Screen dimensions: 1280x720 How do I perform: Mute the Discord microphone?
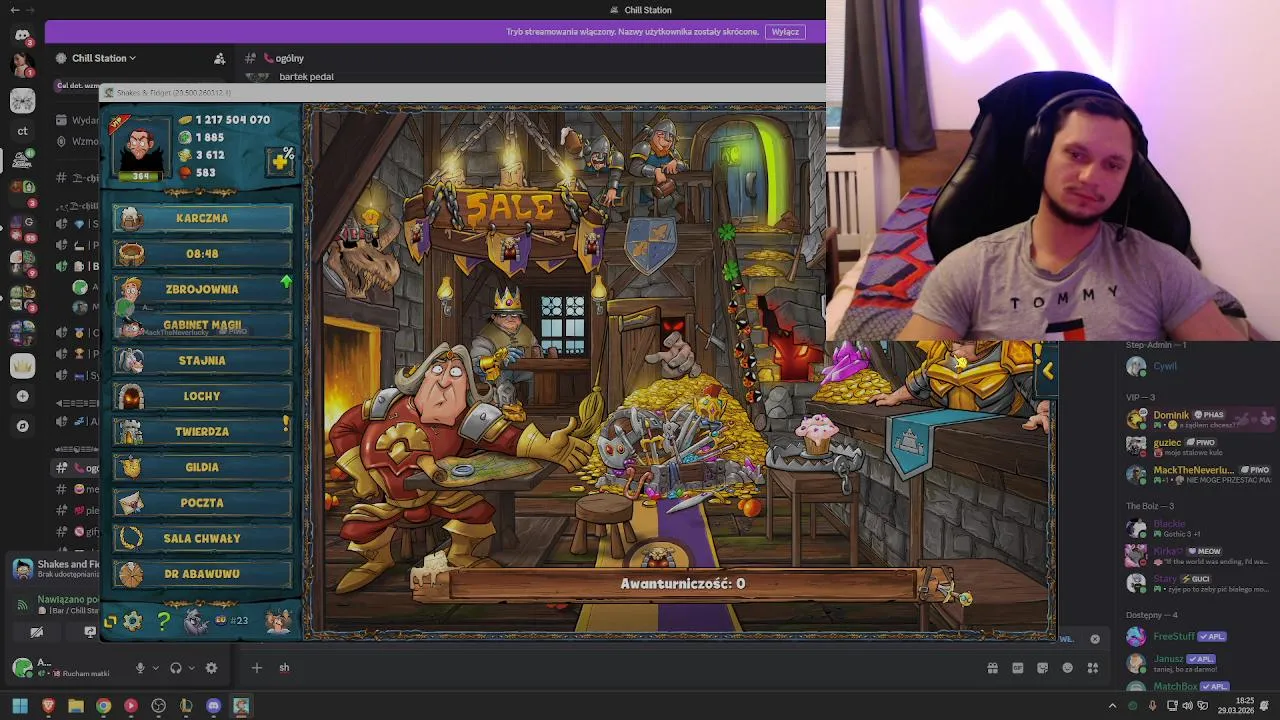(140, 668)
